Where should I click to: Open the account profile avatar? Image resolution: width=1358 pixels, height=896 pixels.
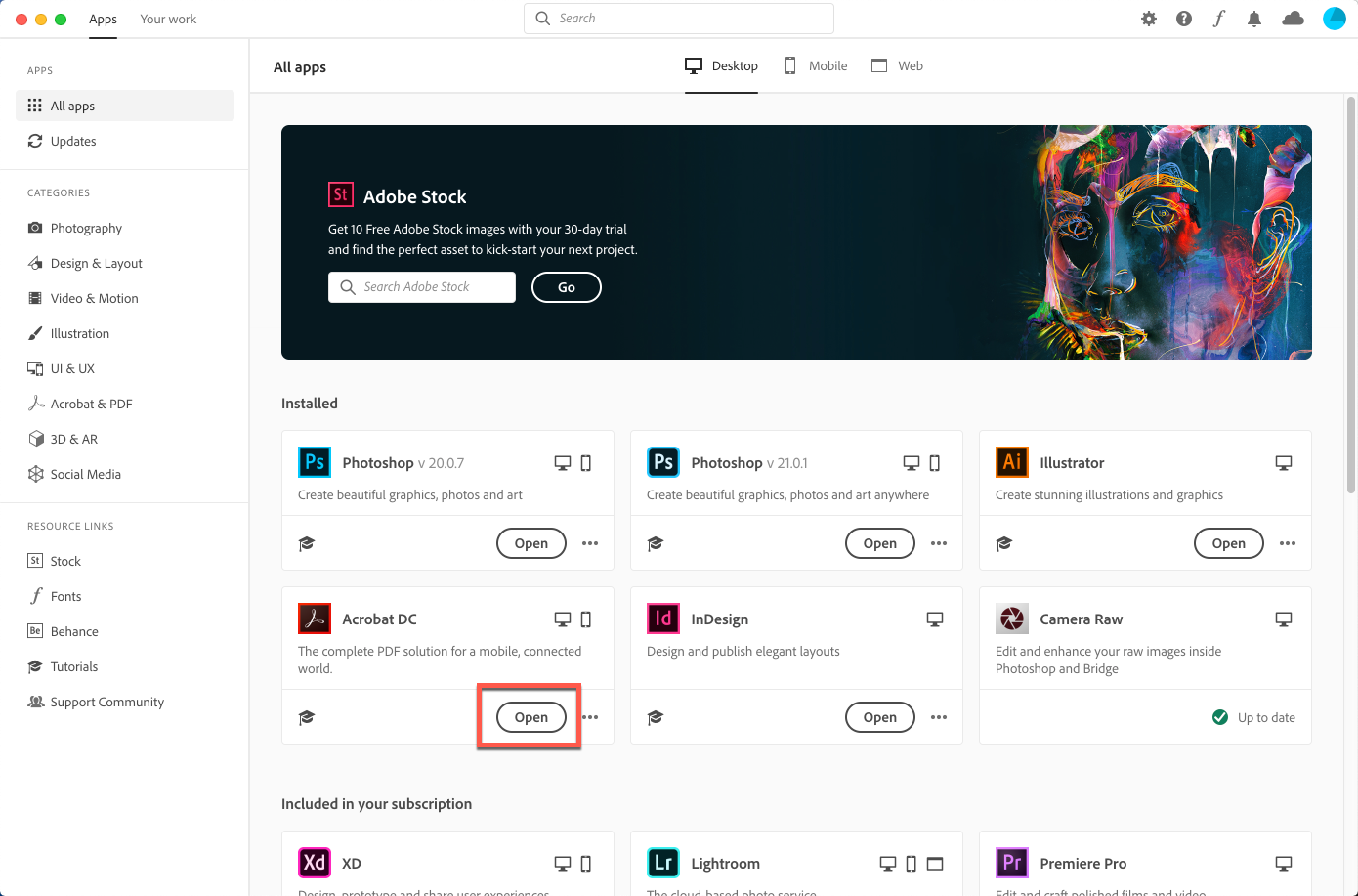[1335, 19]
